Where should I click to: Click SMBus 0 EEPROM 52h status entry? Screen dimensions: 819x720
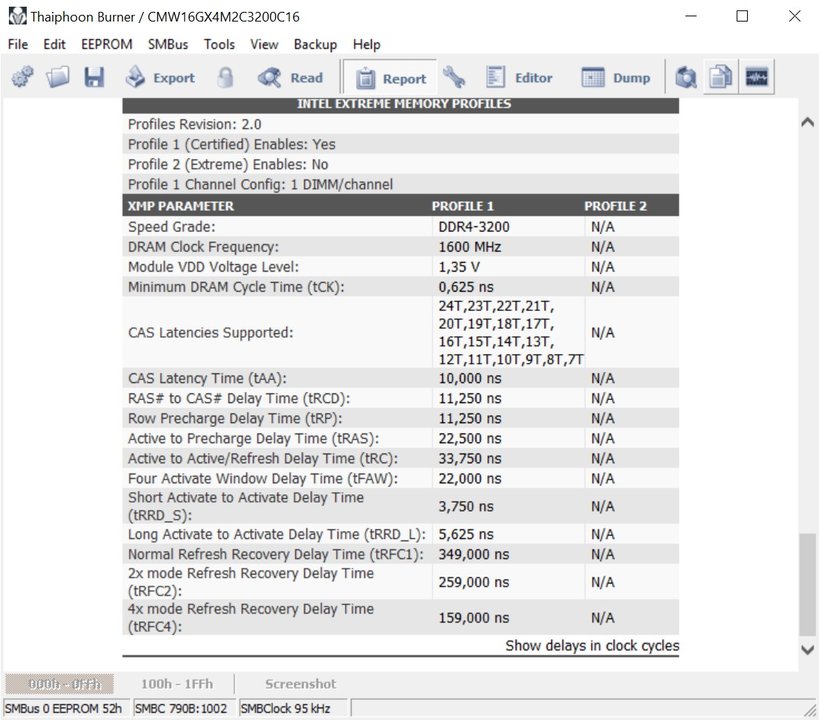(66, 709)
